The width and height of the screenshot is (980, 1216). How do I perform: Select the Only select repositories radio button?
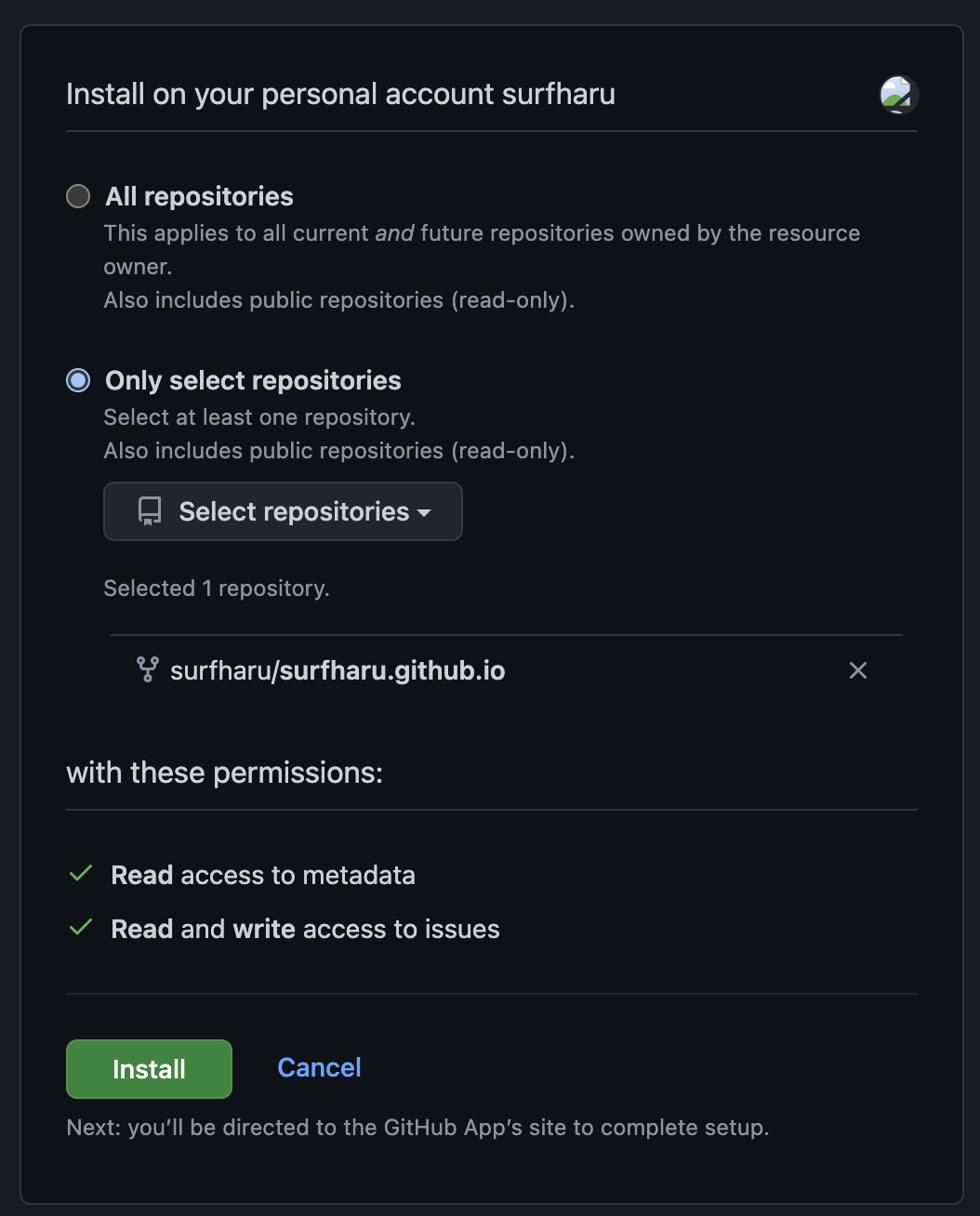tap(78, 380)
